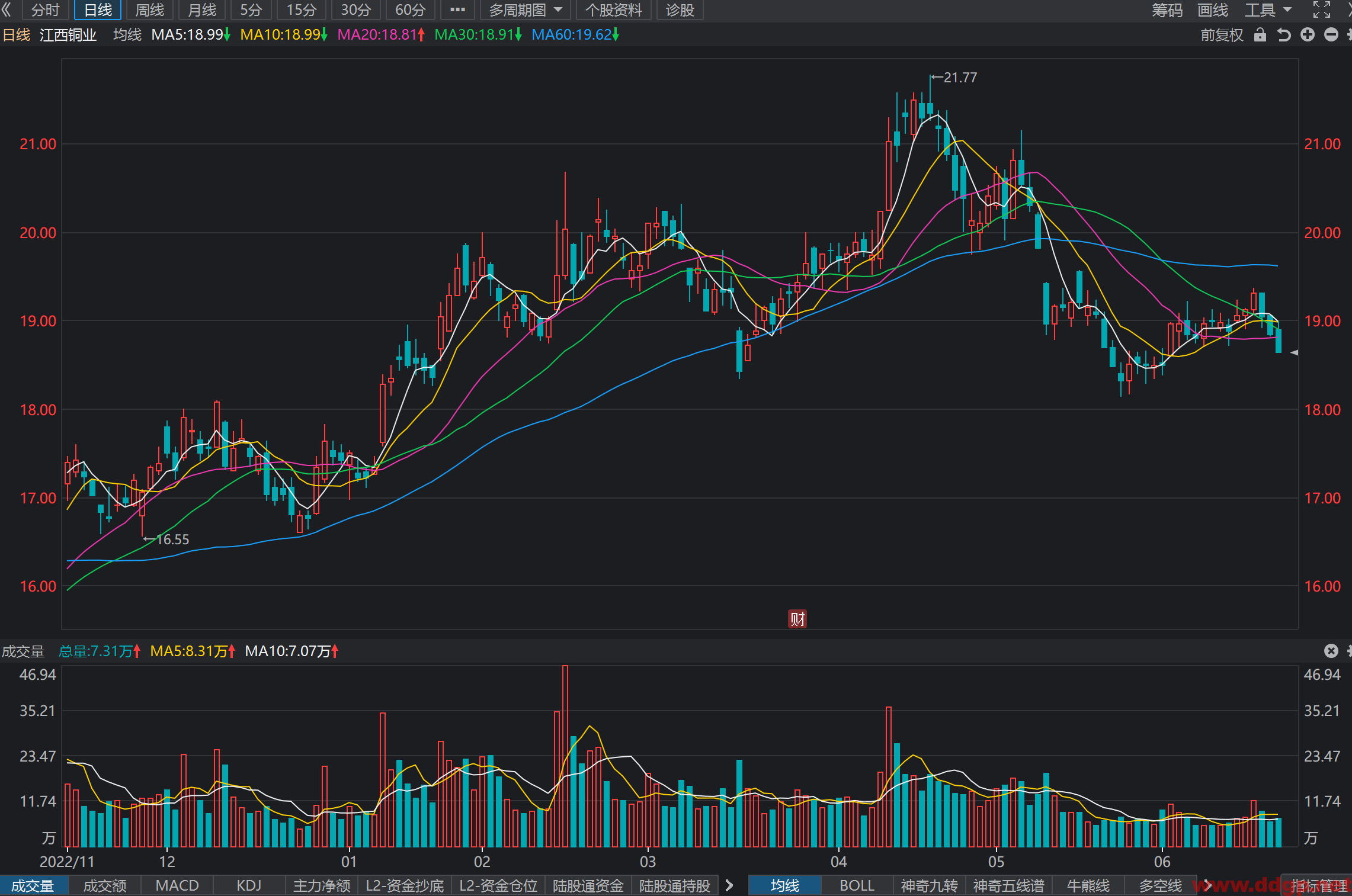Image resolution: width=1352 pixels, height=896 pixels.
Task: Click the 日线 chart type label
Action: [17, 35]
